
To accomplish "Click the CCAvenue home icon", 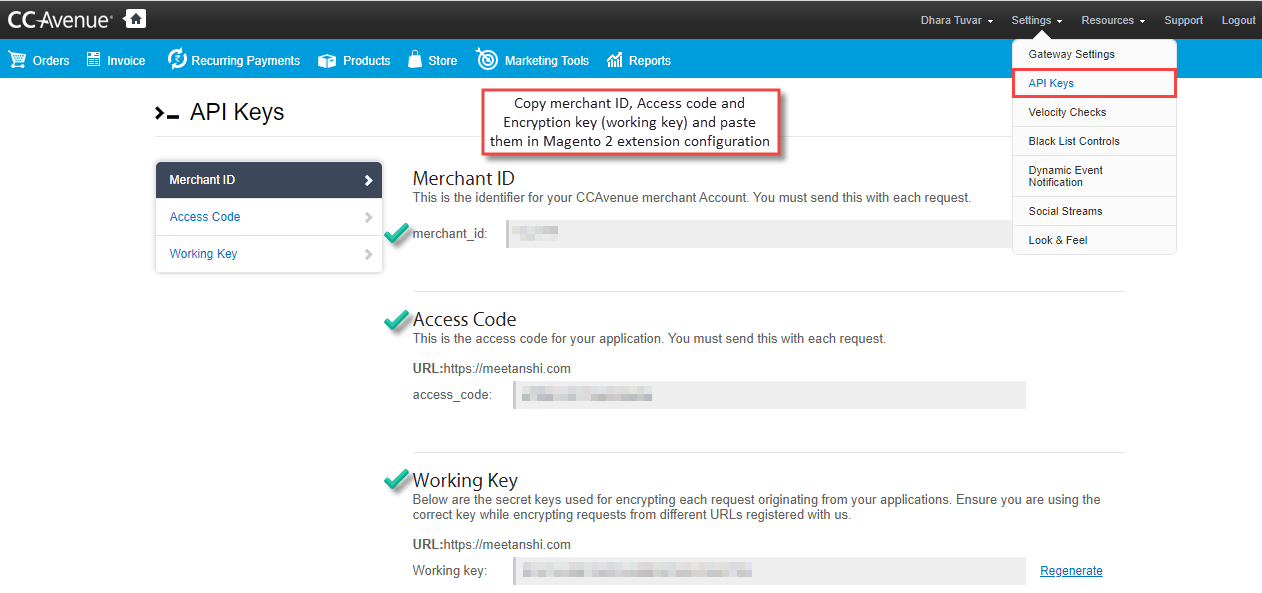I will (134, 18).
